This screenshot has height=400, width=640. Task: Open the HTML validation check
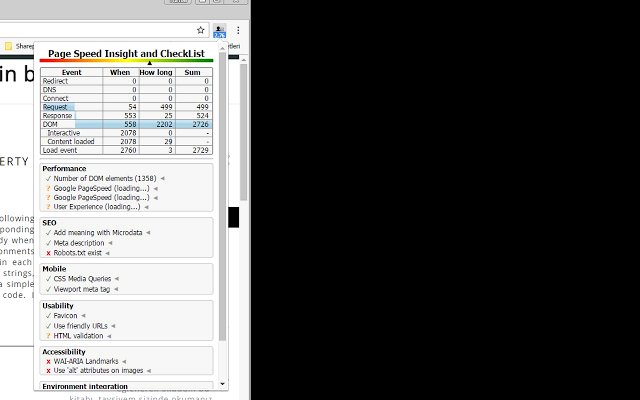click(x=78, y=336)
